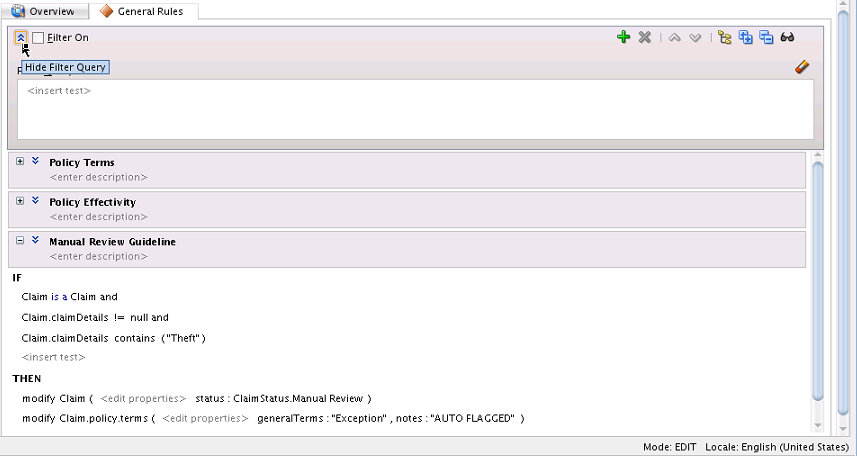The width and height of the screenshot is (857, 456).
Task: Expand the Policy Effectivity rule
Action: coord(20,201)
